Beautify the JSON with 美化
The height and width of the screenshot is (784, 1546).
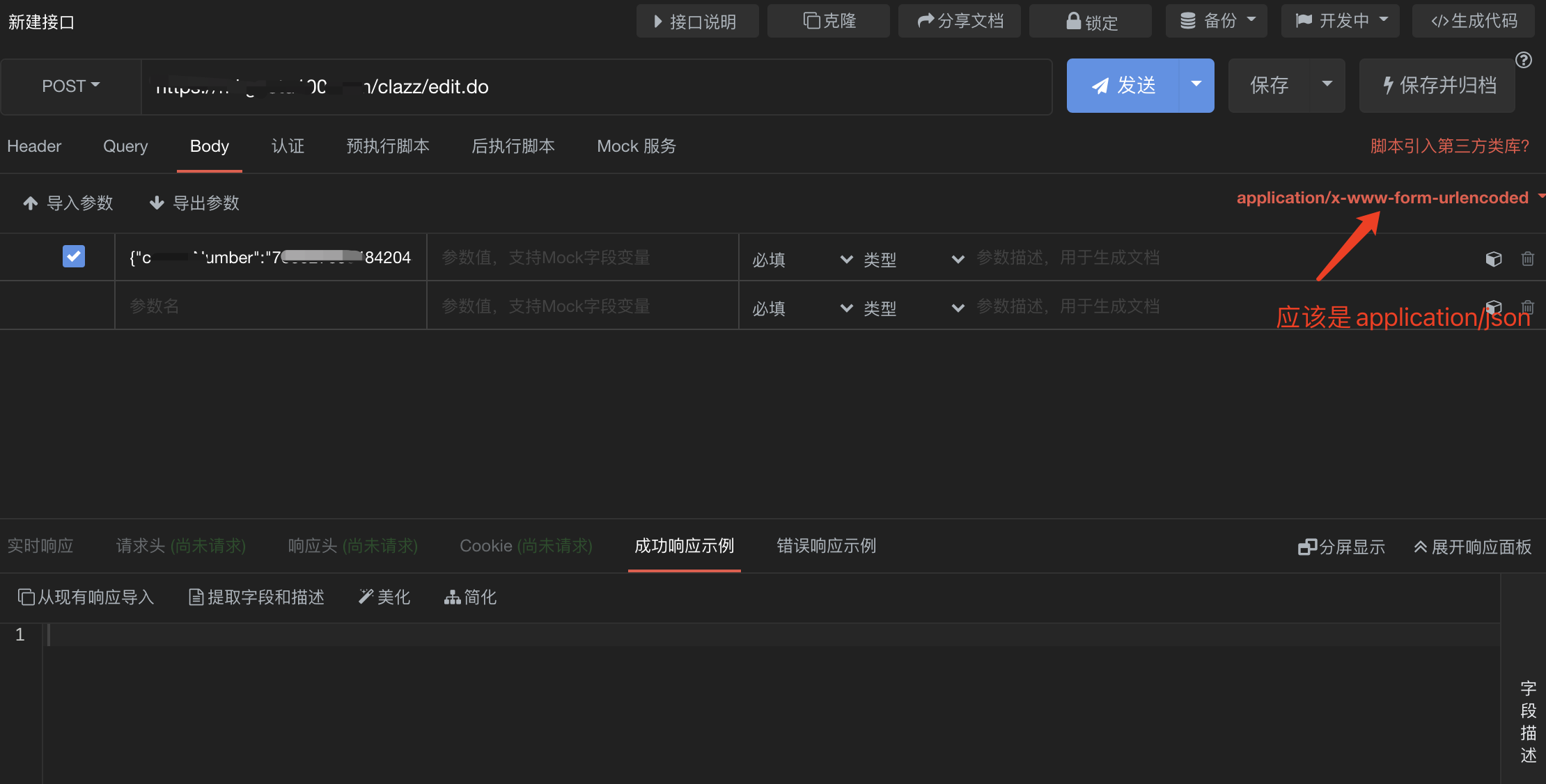tap(384, 597)
